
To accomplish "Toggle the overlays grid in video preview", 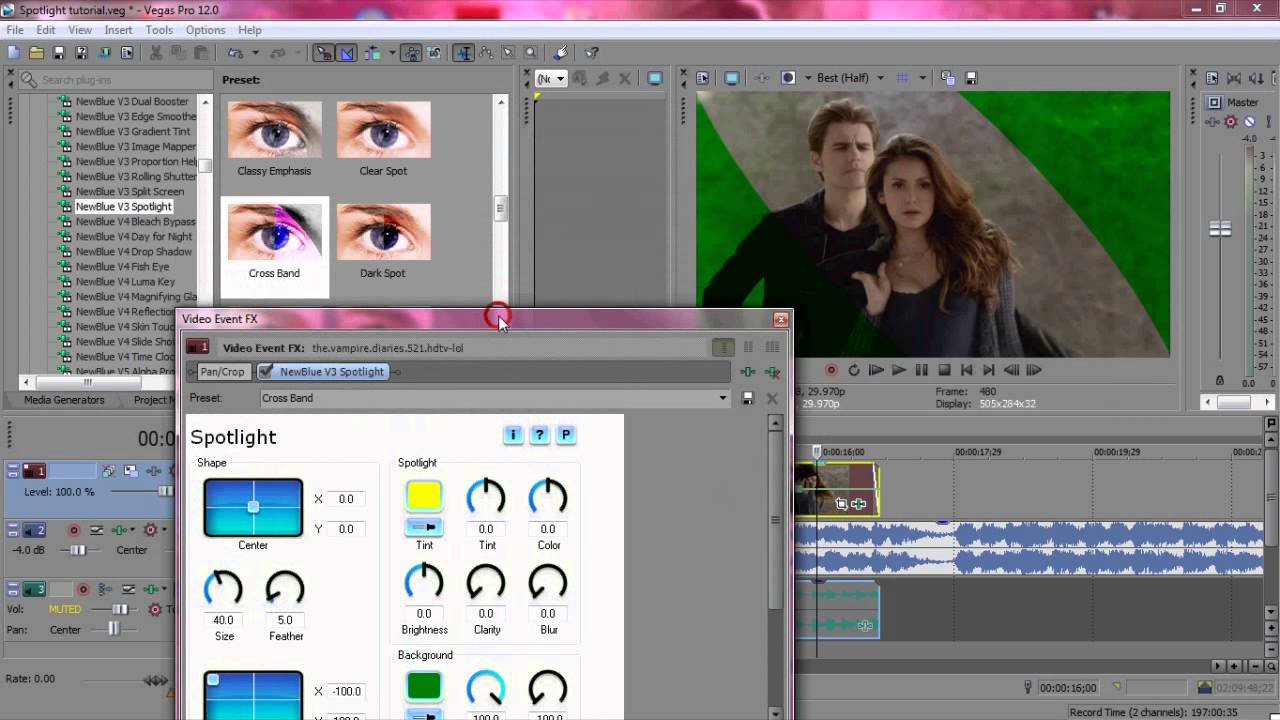I will (903, 78).
